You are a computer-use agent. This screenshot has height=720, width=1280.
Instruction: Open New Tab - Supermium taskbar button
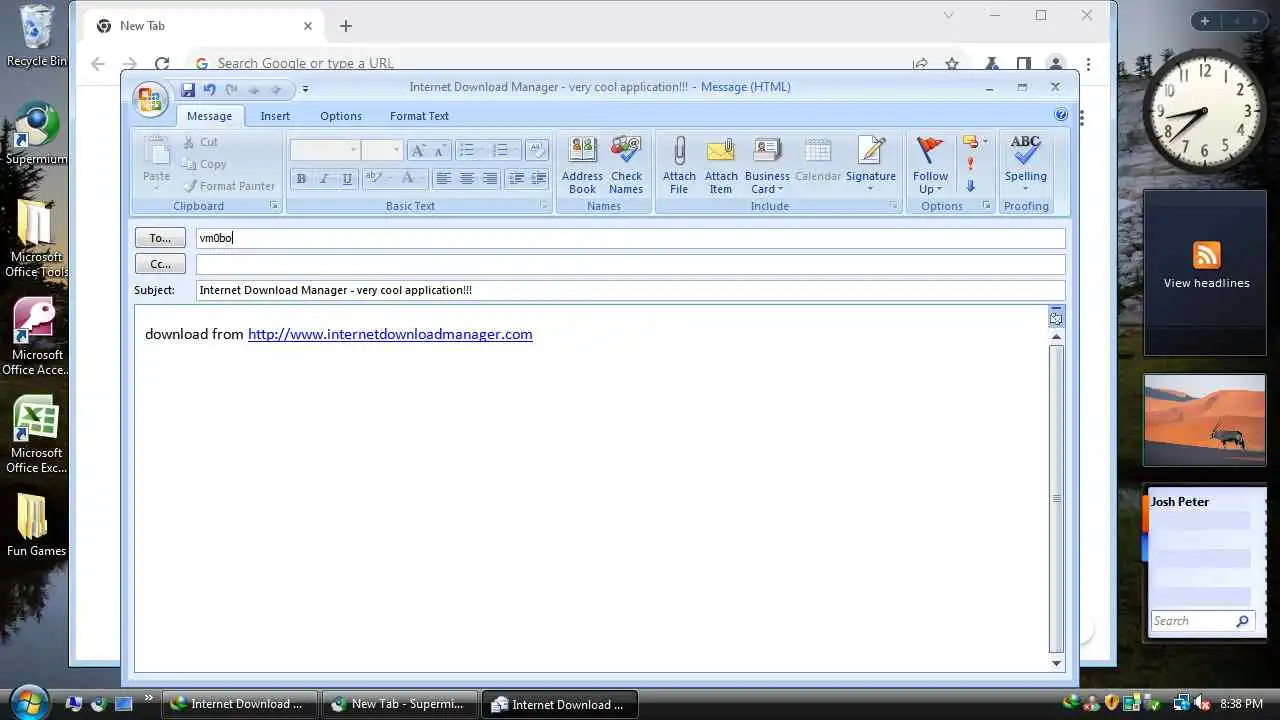point(398,704)
